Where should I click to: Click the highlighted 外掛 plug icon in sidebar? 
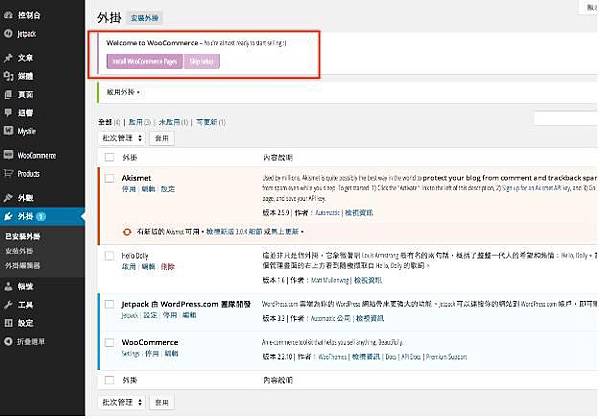pos(8,216)
